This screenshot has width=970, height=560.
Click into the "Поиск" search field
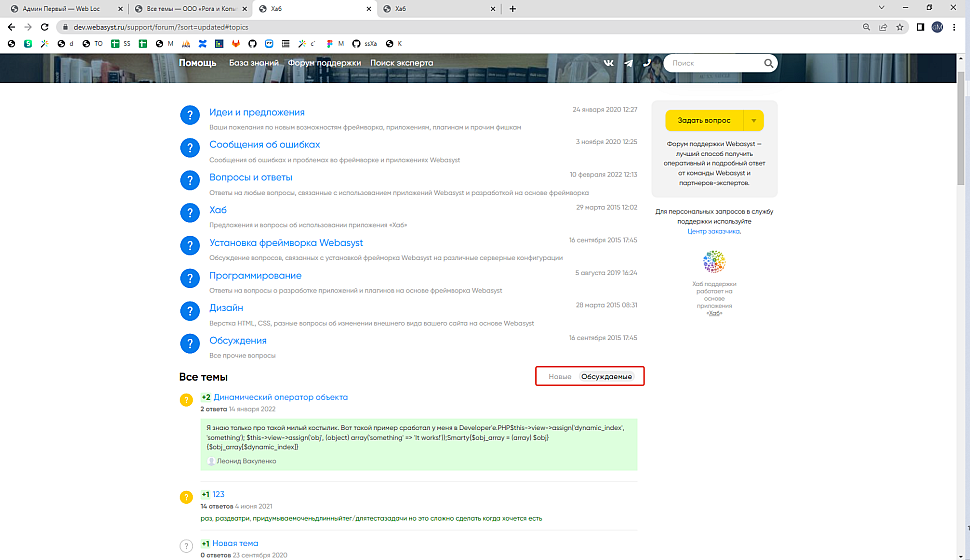(715, 63)
